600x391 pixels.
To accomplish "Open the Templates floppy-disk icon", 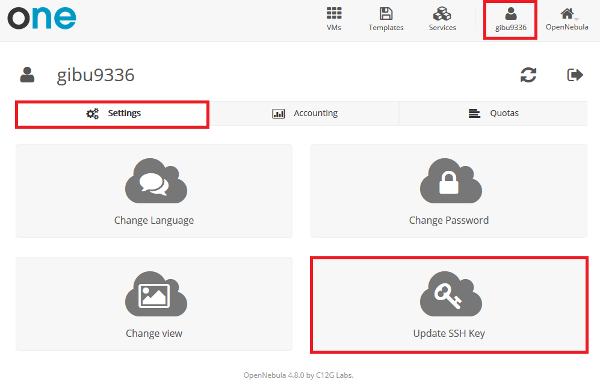I will point(386,13).
